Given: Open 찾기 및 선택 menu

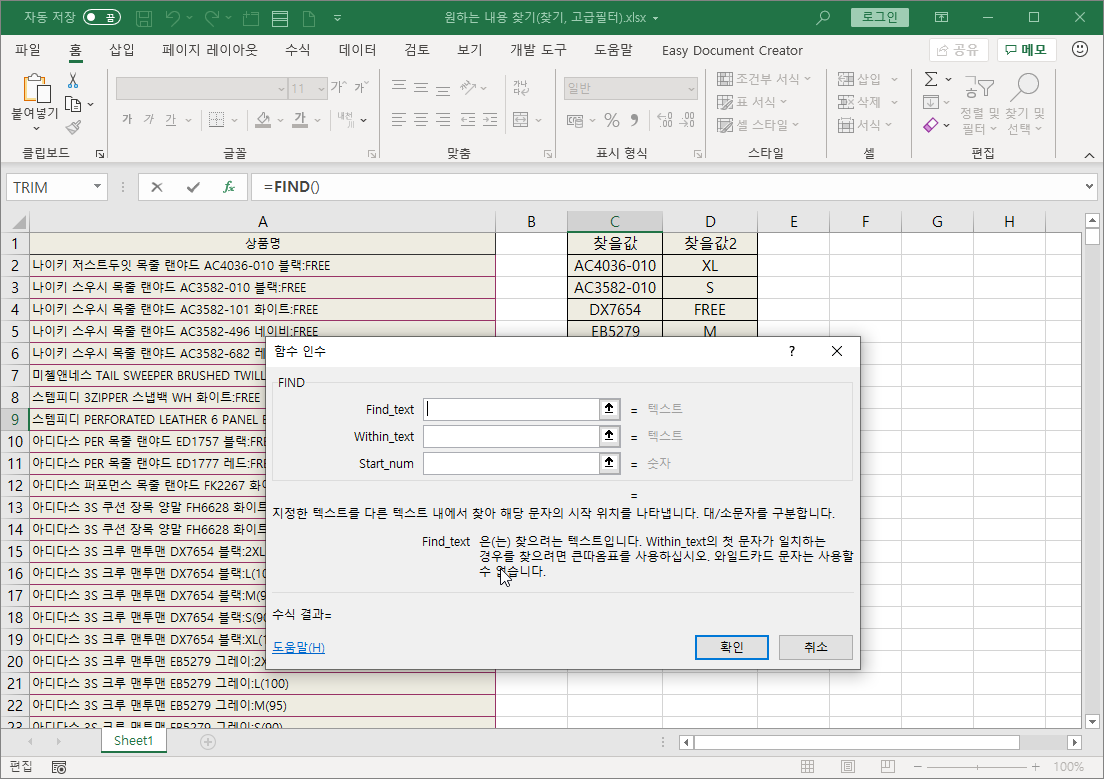Looking at the screenshot, I should [1025, 104].
